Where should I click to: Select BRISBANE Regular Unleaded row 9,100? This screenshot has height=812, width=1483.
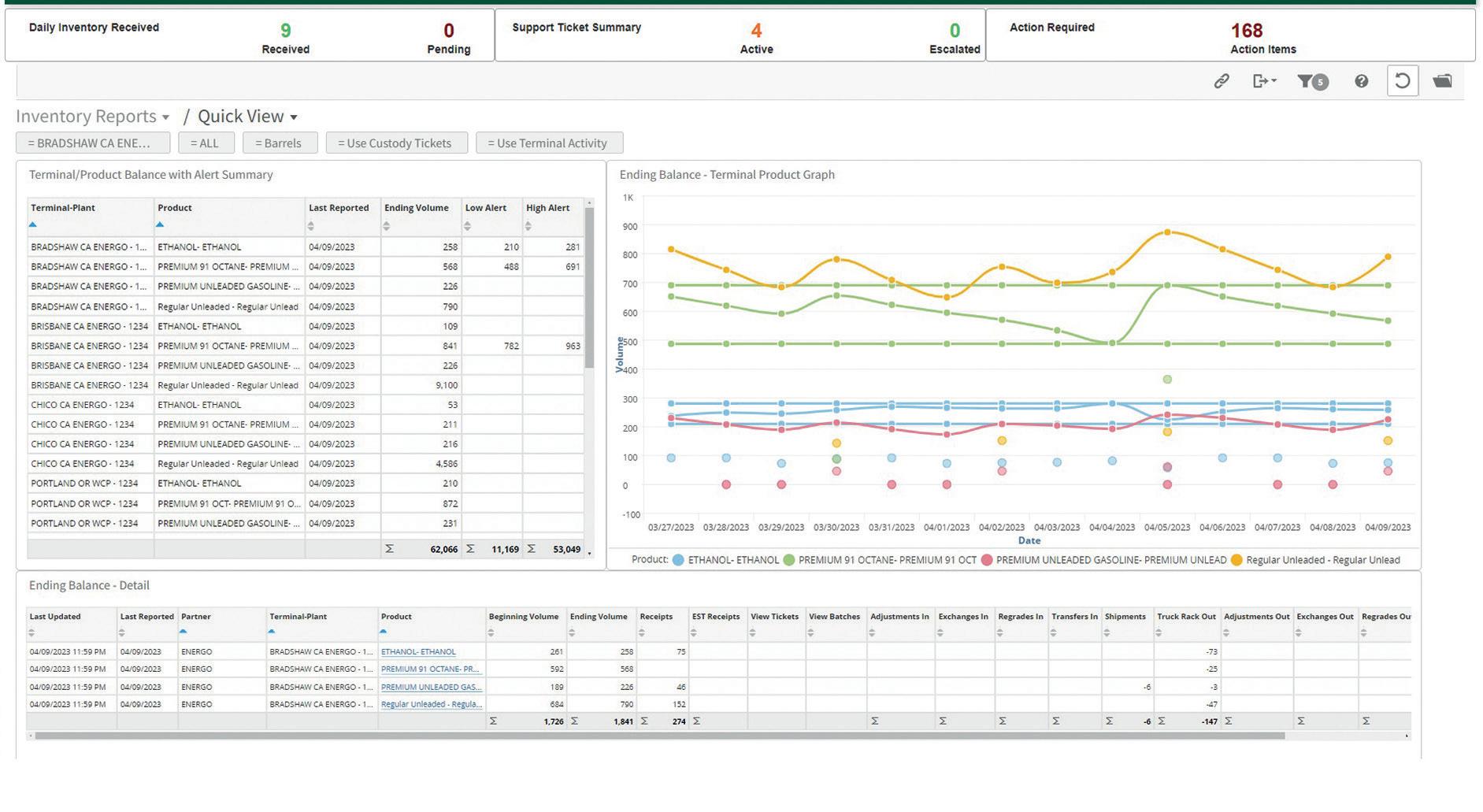coord(306,385)
